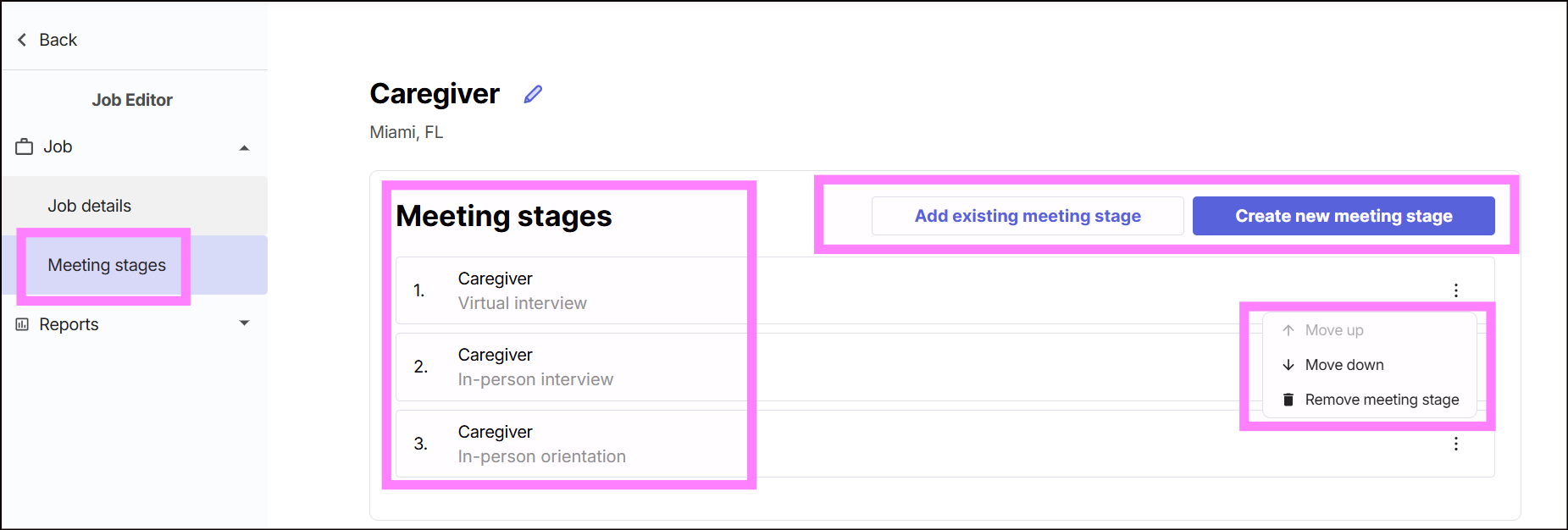The height and width of the screenshot is (530, 1568).
Task: Click Add existing meeting stage button
Action: (x=1028, y=216)
